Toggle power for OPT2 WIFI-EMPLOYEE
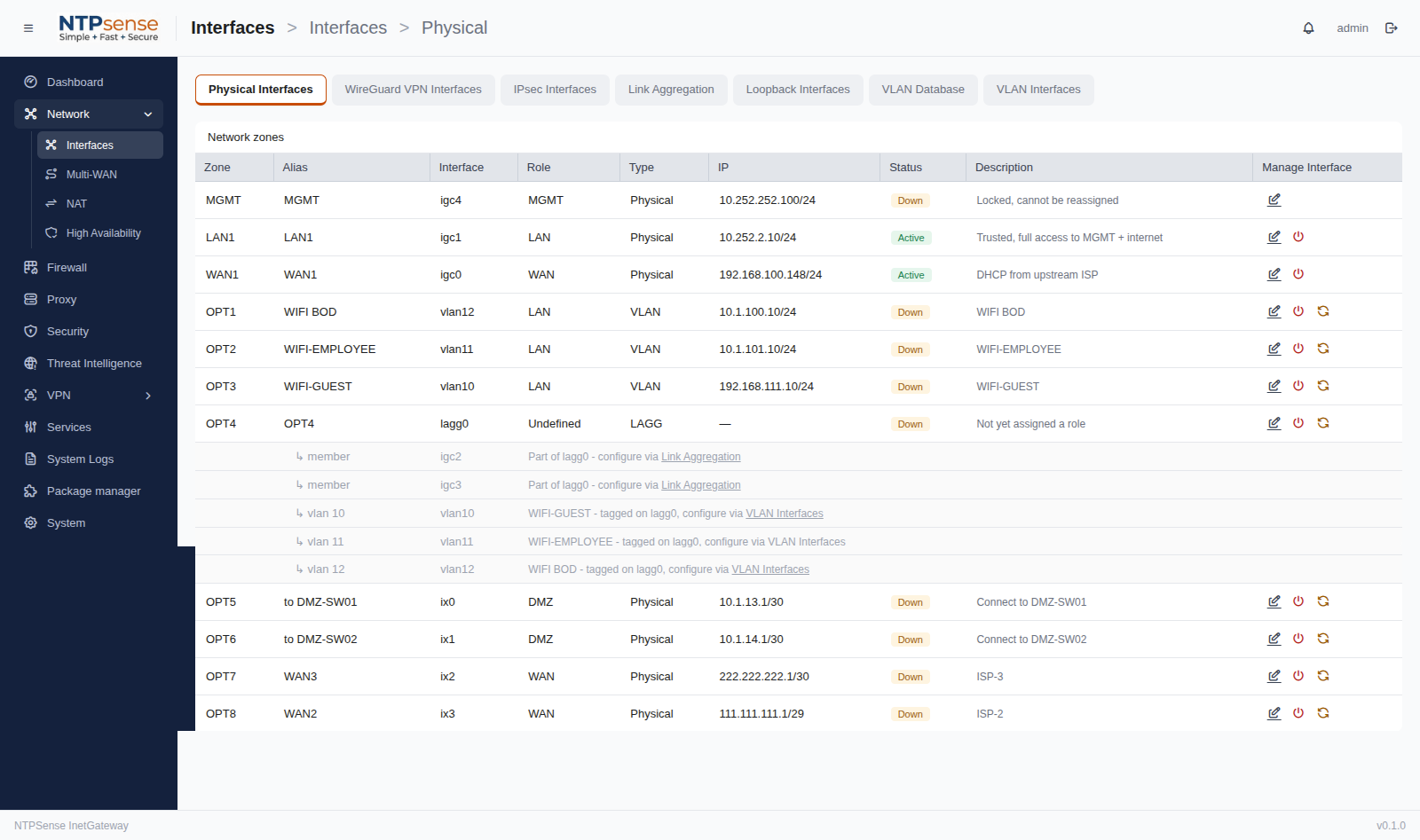The image size is (1420, 840). pyautogui.click(x=1298, y=349)
